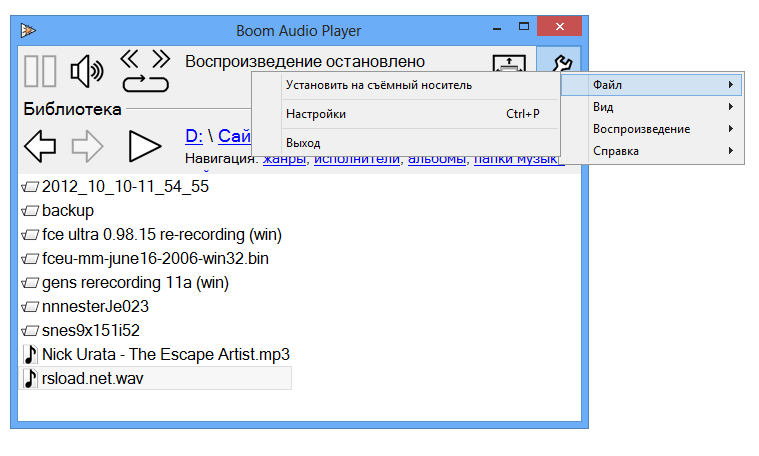Click the 'Сай' path link

(234, 137)
